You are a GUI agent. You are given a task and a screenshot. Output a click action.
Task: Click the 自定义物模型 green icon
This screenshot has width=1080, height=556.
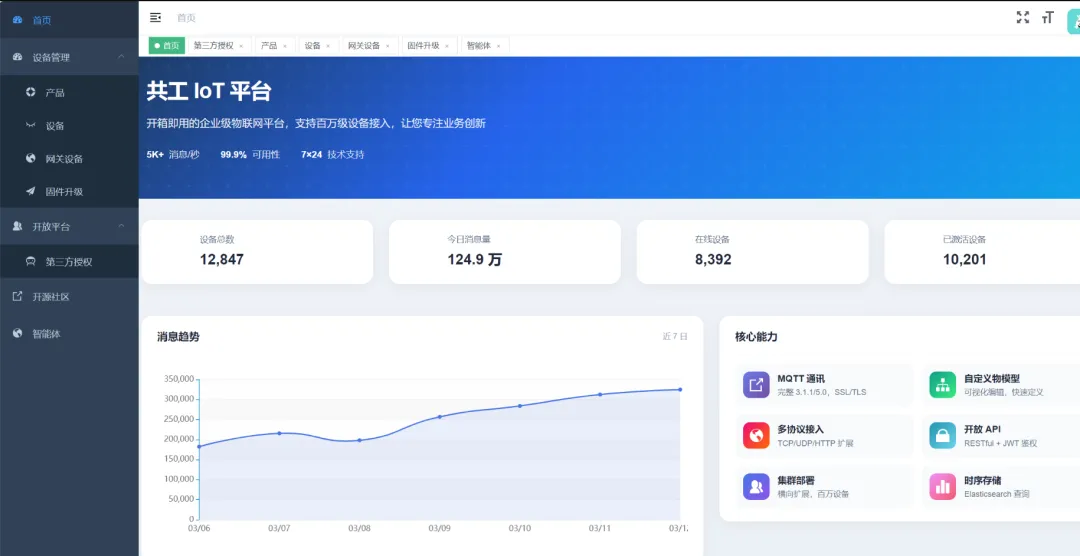pos(942,385)
